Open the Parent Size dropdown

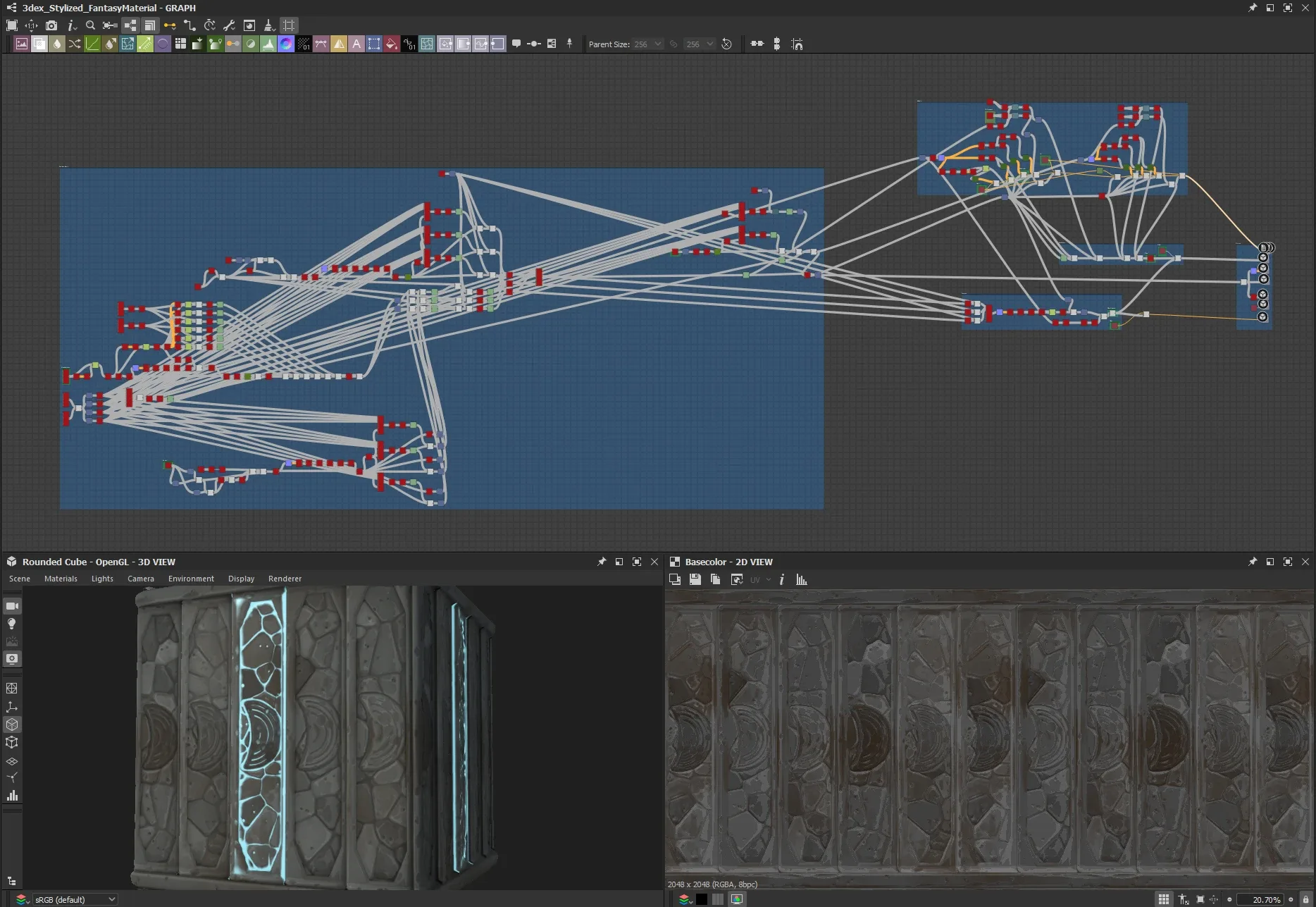pos(646,44)
